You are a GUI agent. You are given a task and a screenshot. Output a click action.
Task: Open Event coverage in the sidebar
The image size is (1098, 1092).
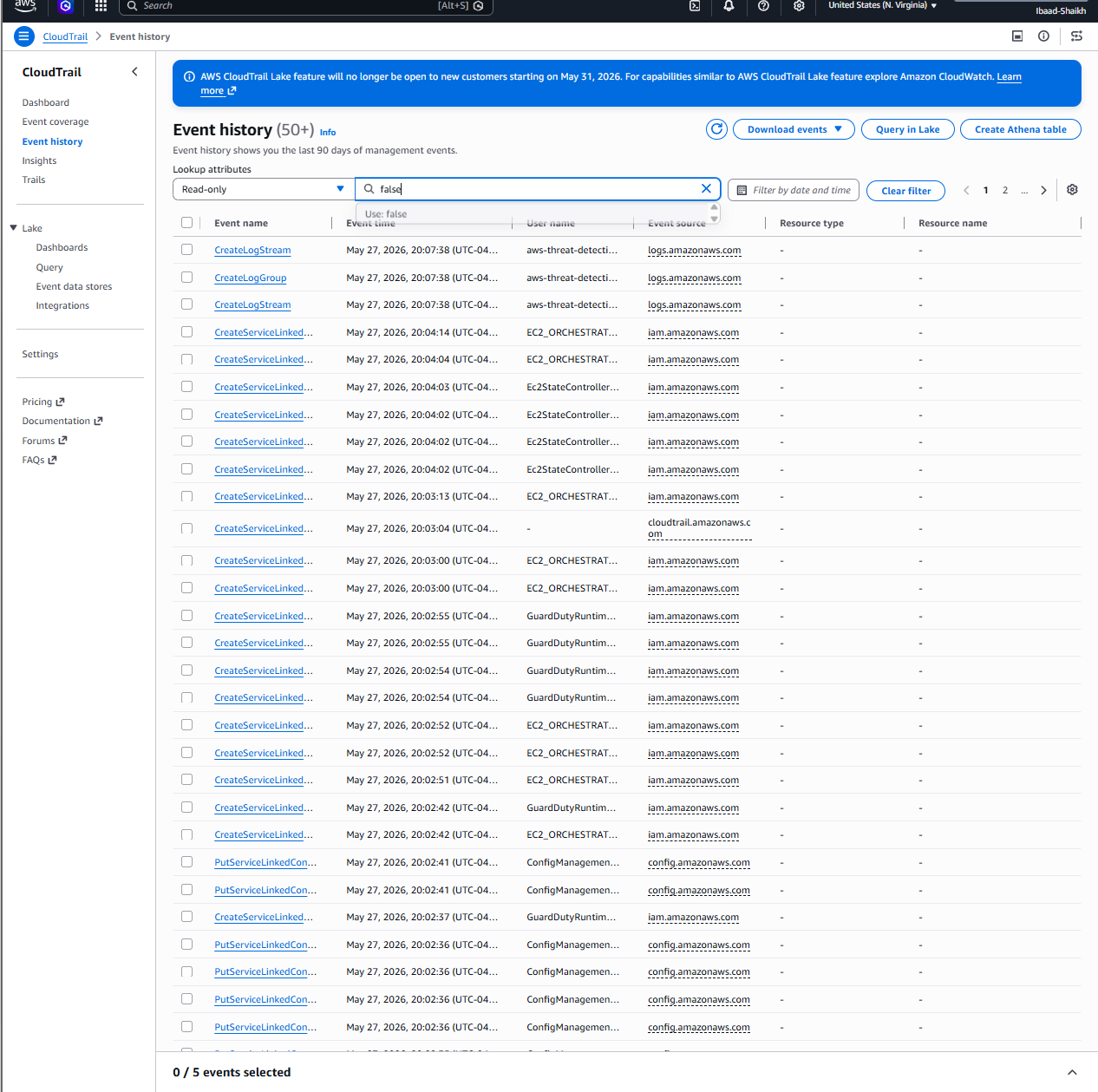point(56,121)
